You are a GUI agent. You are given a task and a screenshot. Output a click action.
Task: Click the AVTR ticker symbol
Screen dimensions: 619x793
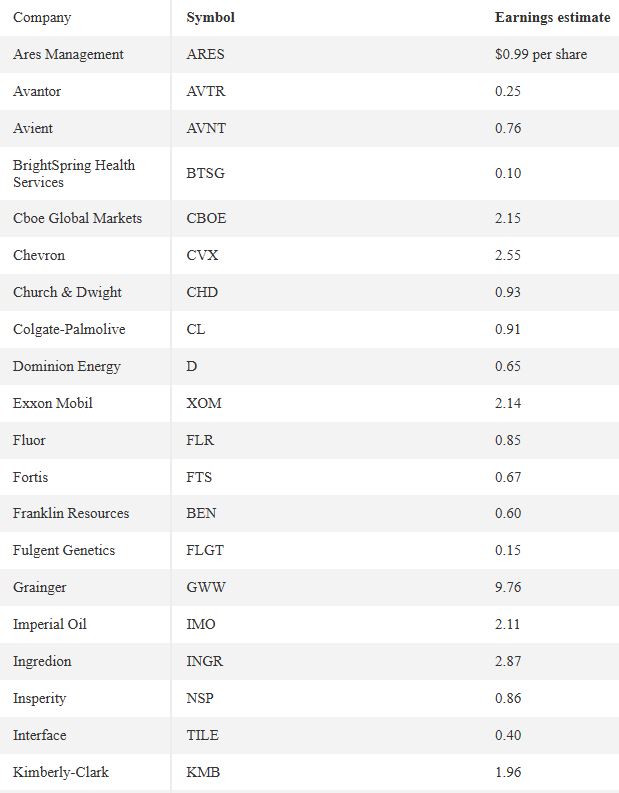click(205, 91)
